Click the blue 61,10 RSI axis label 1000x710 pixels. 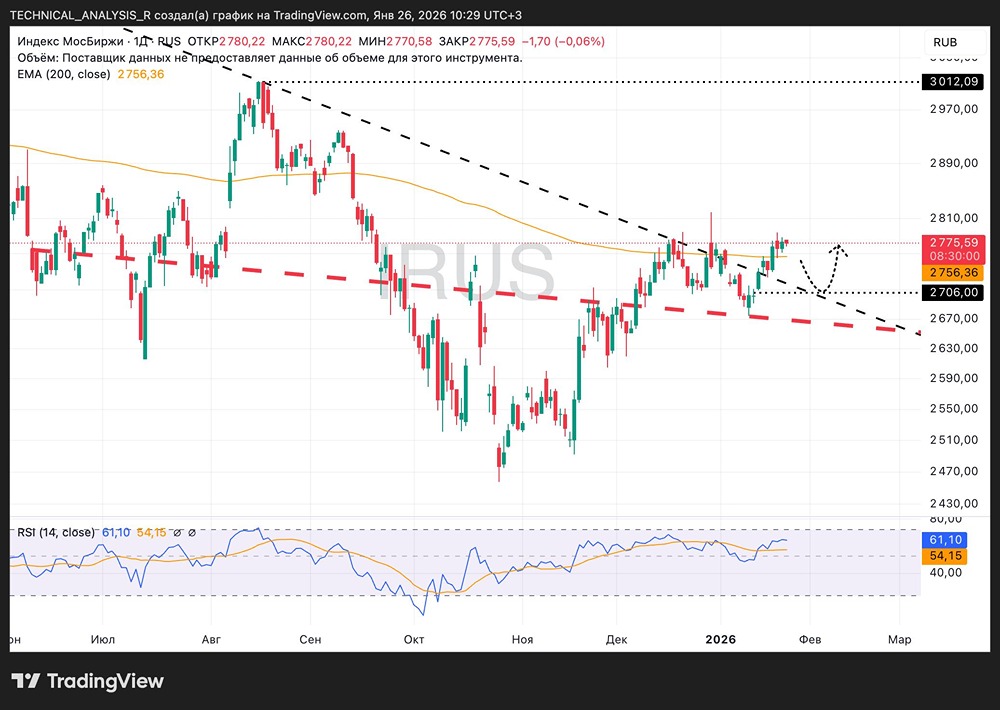945,540
